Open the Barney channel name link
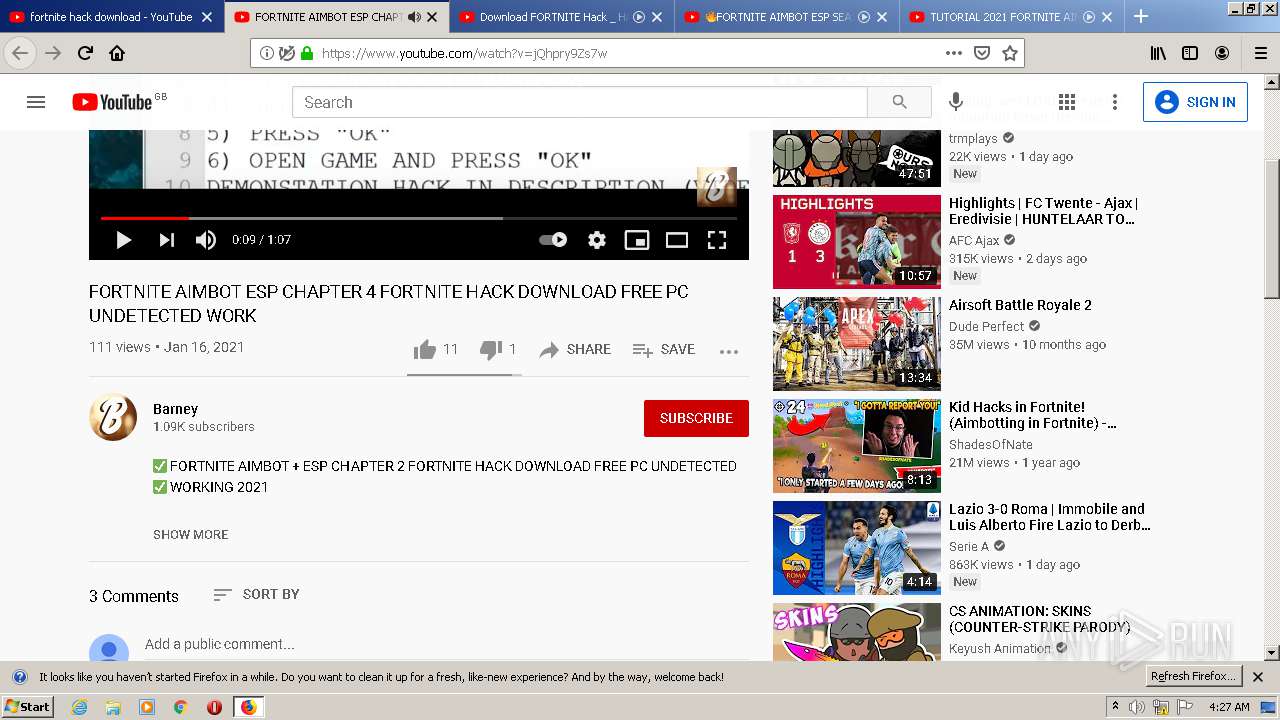This screenshot has height=720, width=1280. (175, 409)
